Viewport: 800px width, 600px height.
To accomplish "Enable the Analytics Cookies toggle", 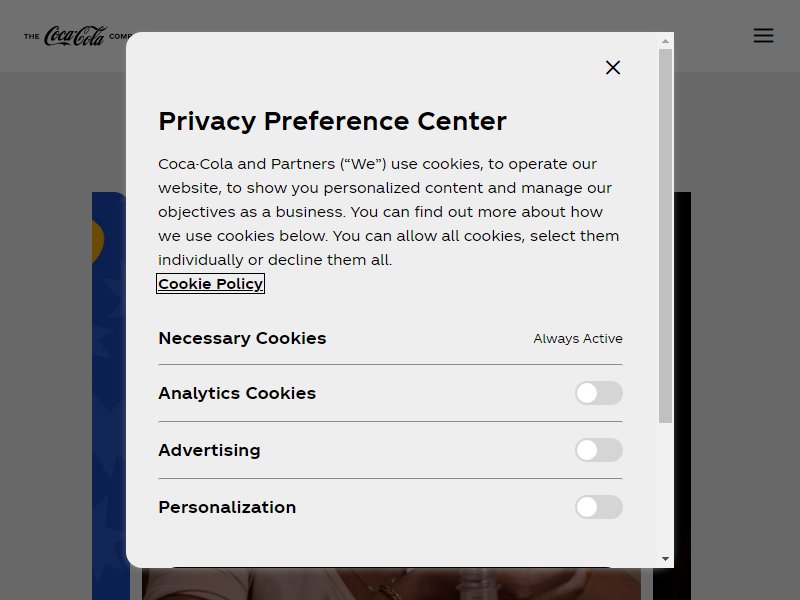I will pos(598,393).
